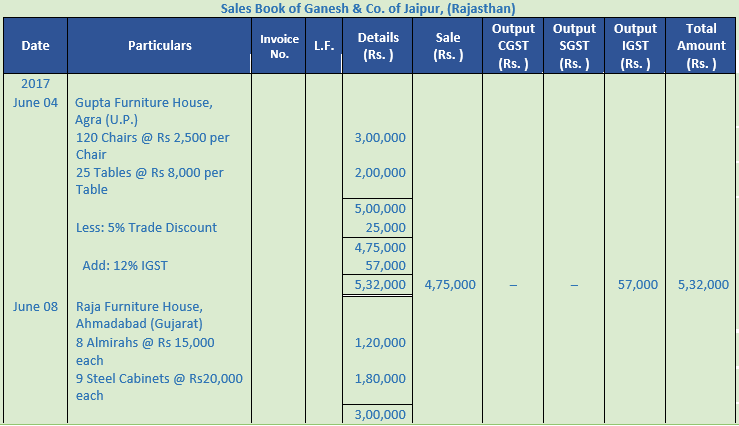Select the 1,80,000 Steel Cabinets amount
This screenshot has height=426, width=739.
380,379
